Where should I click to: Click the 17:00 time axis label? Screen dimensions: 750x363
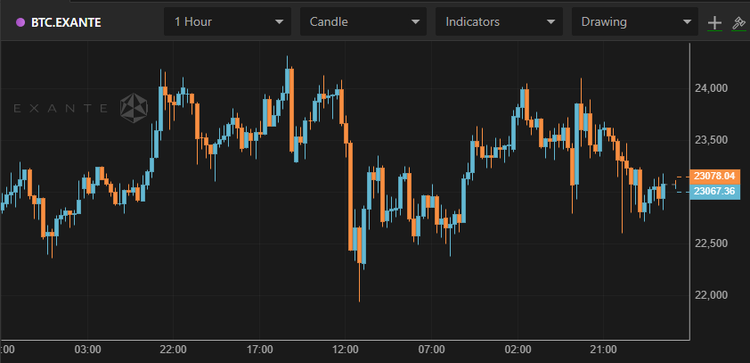pyautogui.click(x=259, y=350)
